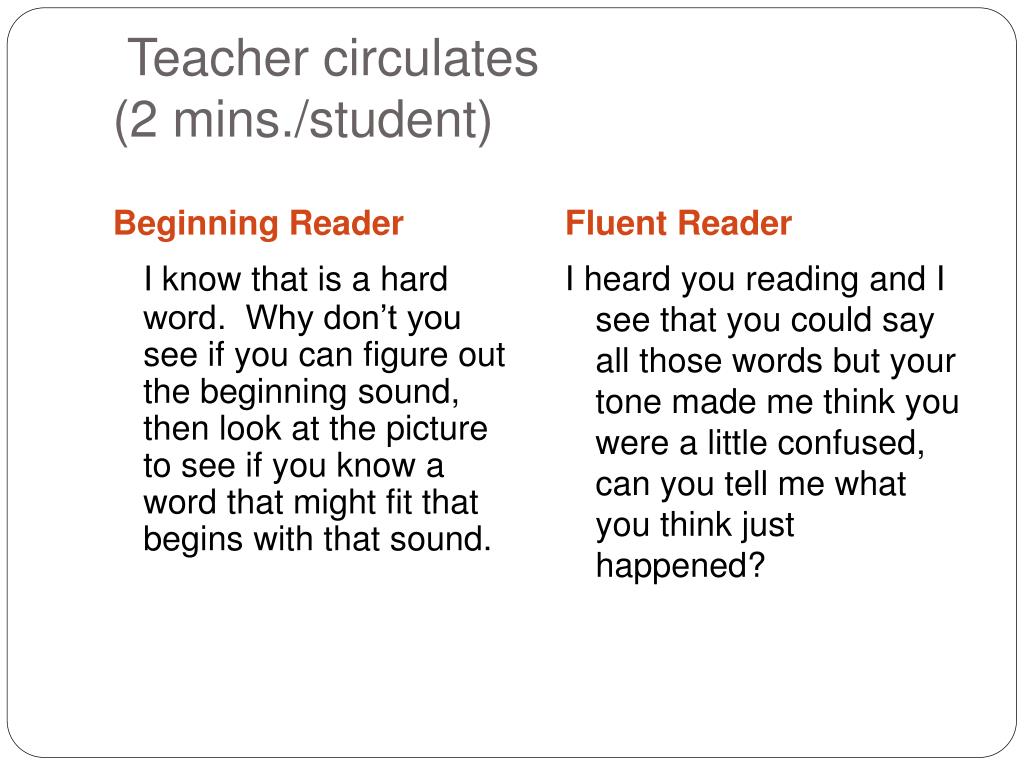
Task: Click the line 'then look at the picture'
Action: tap(315, 428)
